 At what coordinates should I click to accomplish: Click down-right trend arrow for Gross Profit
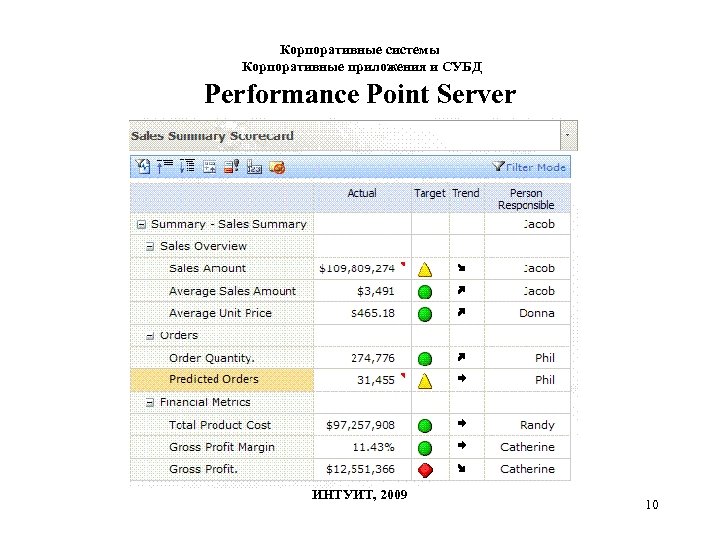coord(461,468)
